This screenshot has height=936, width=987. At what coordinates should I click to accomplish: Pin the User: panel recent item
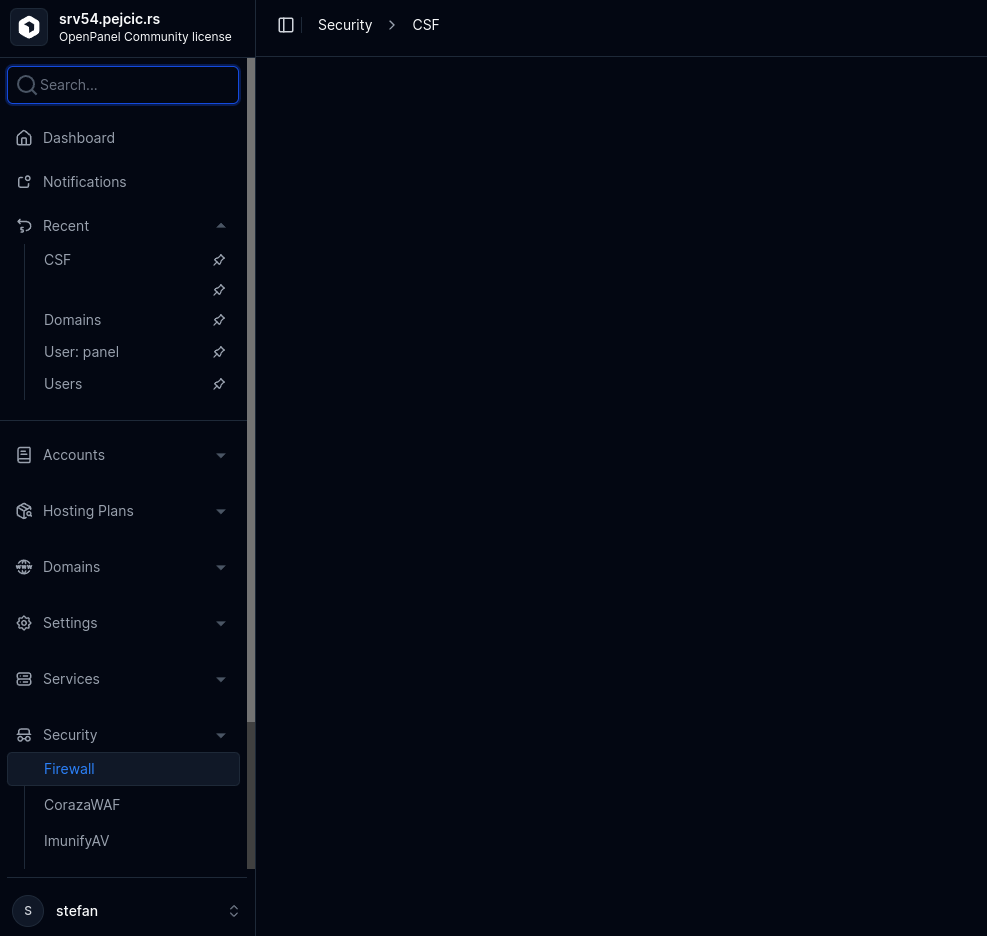[219, 352]
